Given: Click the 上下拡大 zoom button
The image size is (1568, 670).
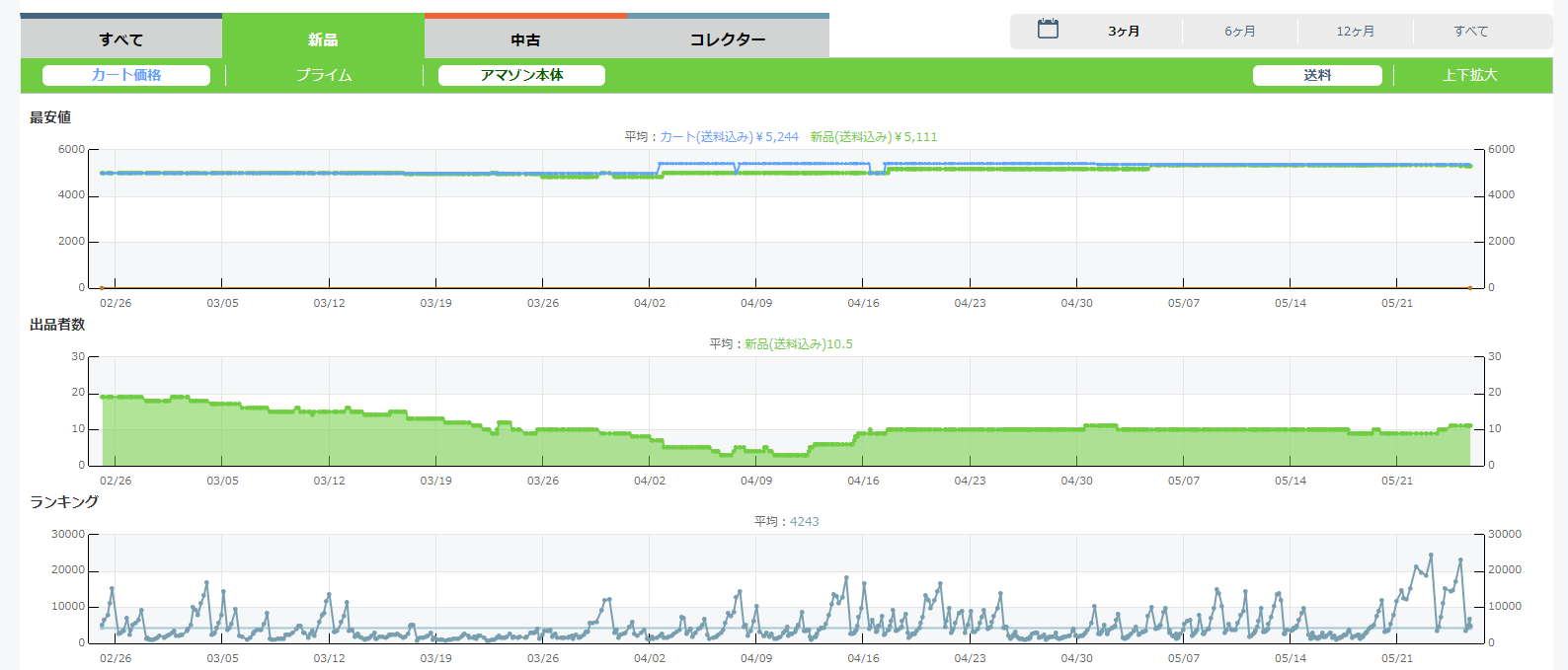Looking at the screenshot, I should click(1470, 75).
